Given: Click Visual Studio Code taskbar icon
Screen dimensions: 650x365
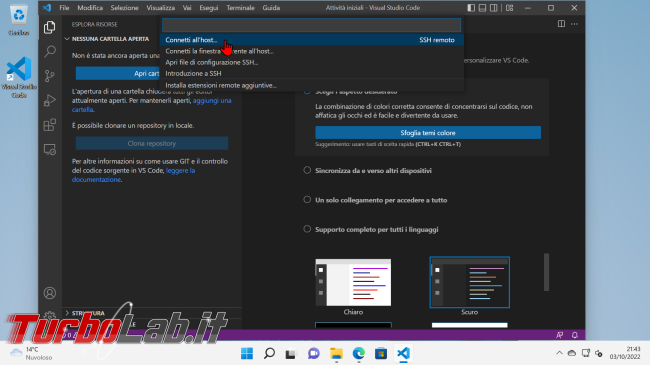Looking at the screenshot, I should pyautogui.click(x=403, y=353).
